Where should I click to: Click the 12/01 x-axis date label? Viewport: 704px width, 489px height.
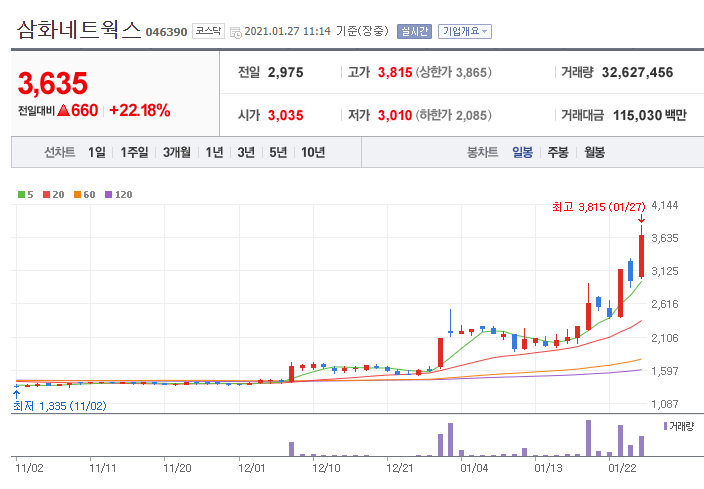click(251, 468)
